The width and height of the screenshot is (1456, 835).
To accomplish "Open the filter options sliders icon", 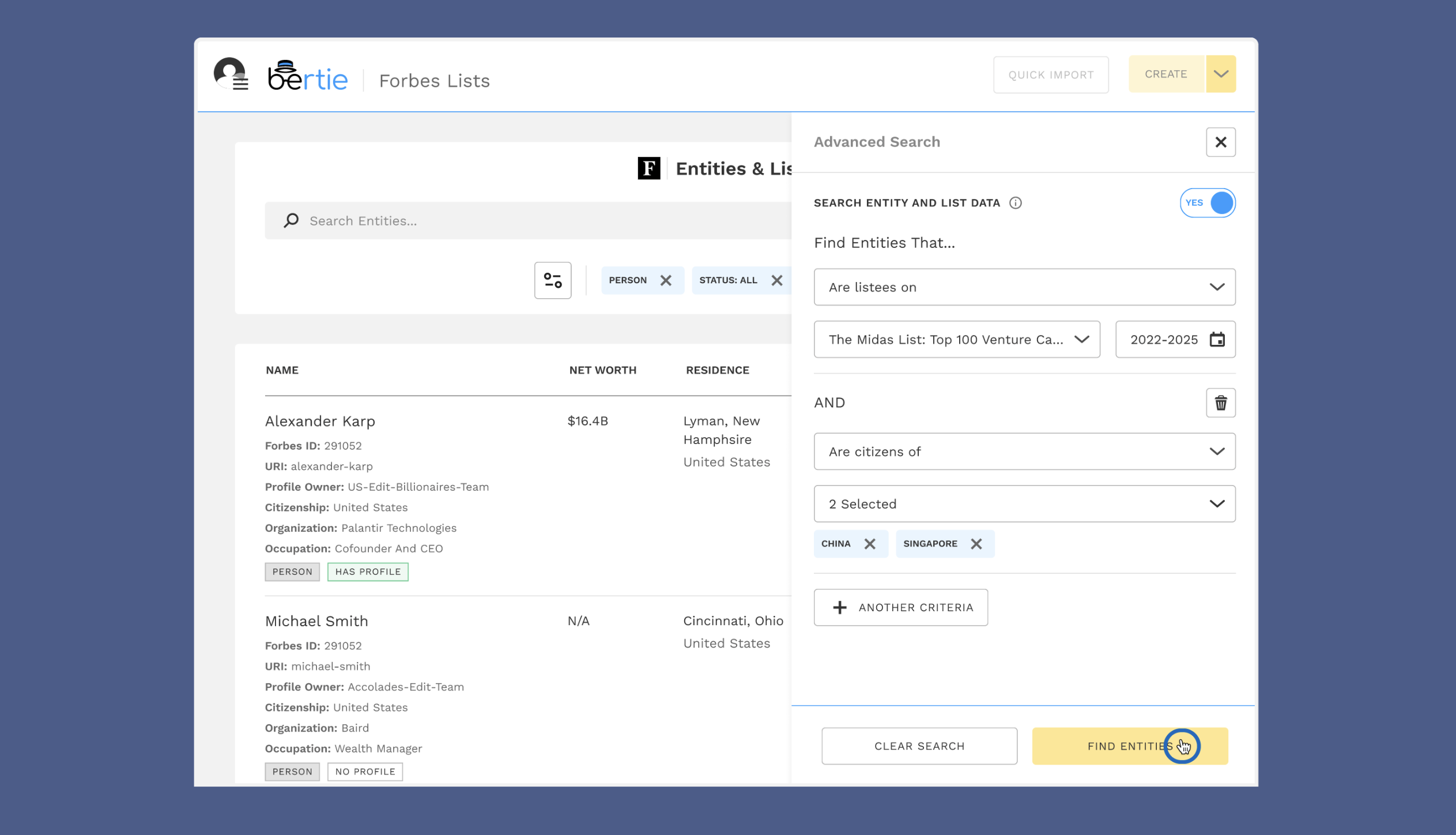I will coord(552,280).
